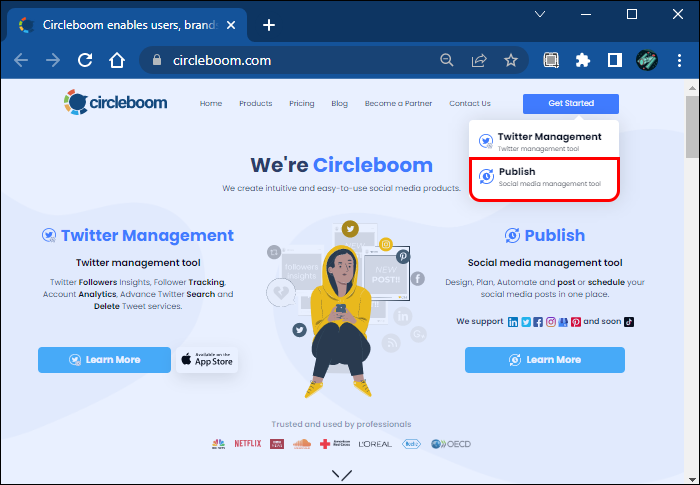This screenshot has height=485, width=700.
Task: Click the page vertical scrollbar thumb
Action: click(x=692, y=126)
